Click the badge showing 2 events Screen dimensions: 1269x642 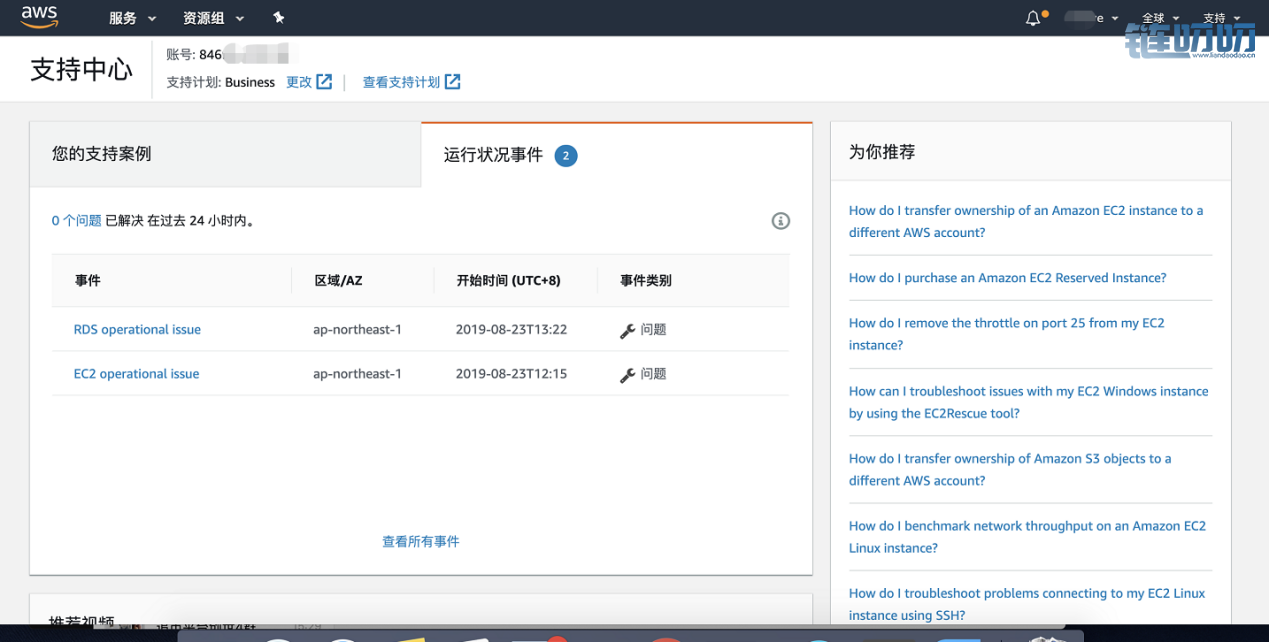pyautogui.click(x=566, y=155)
